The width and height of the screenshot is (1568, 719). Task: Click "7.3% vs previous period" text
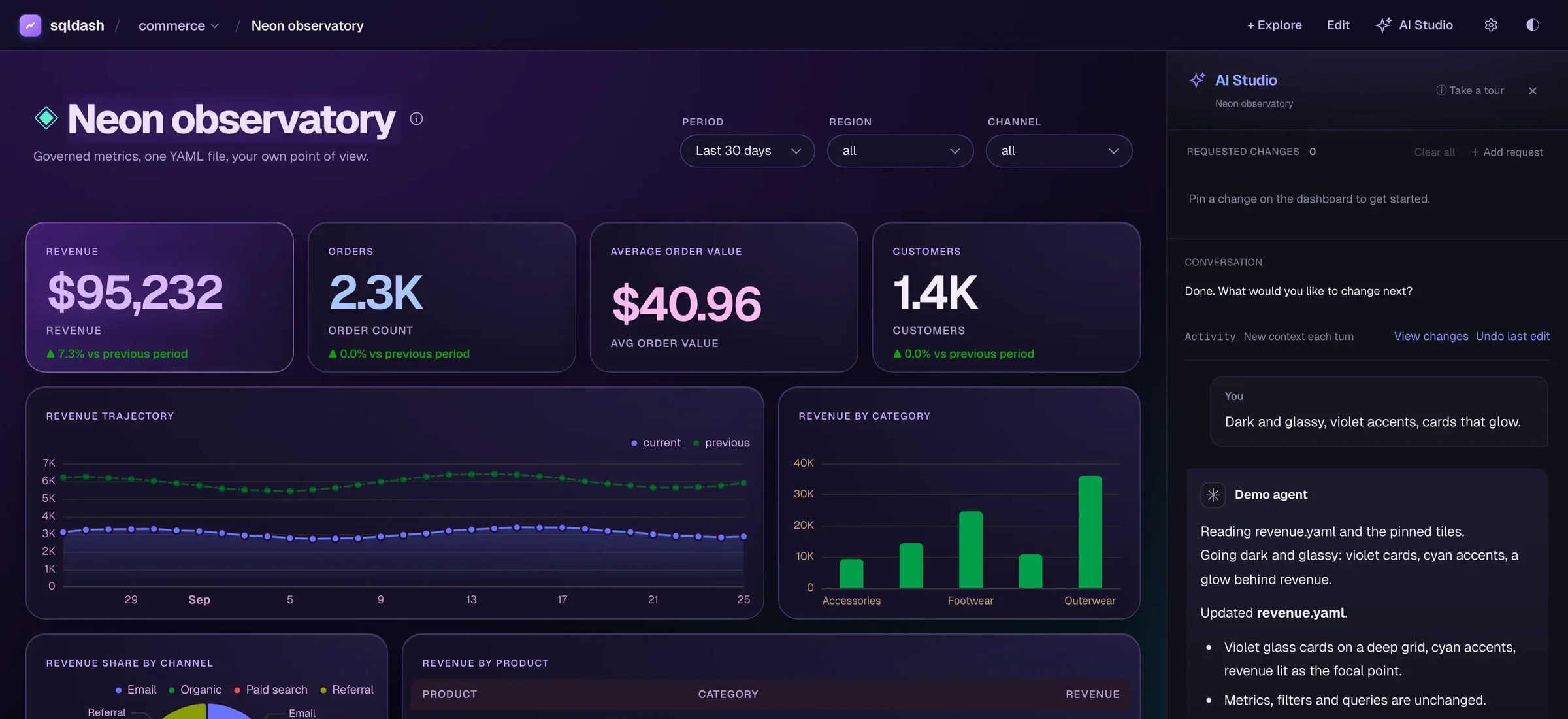pyautogui.click(x=122, y=354)
